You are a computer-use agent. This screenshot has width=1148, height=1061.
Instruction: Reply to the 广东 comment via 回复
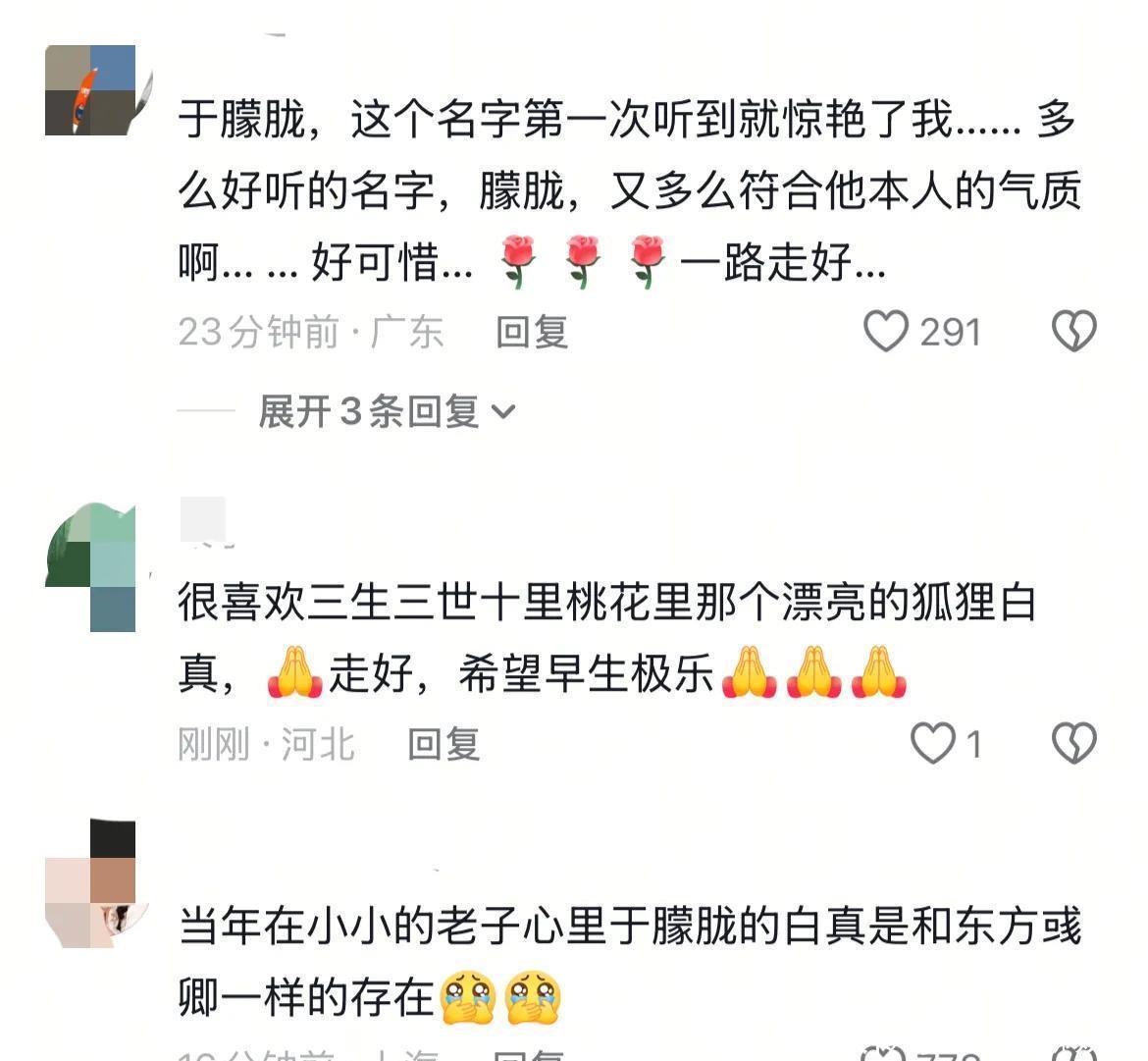click(x=532, y=332)
